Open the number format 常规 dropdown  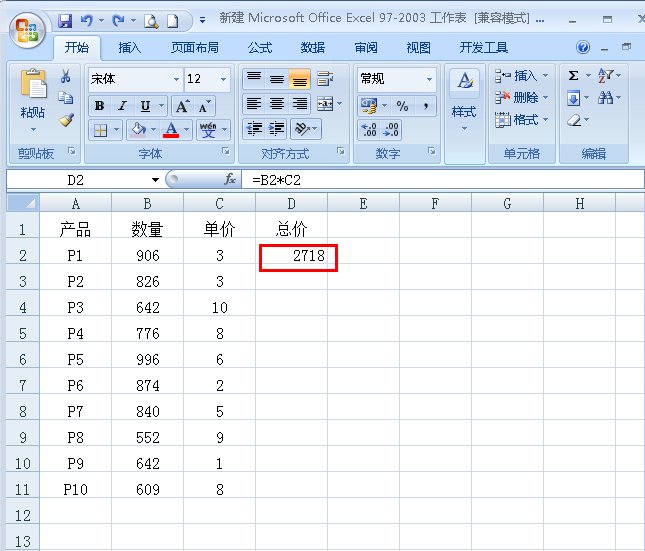pyautogui.click(x=430, y=79)
